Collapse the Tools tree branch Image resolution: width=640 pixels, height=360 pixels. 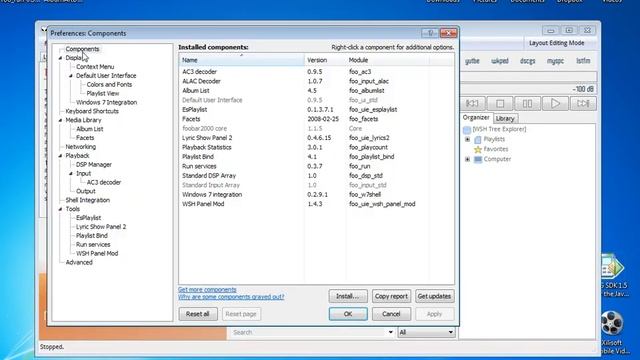60,209
